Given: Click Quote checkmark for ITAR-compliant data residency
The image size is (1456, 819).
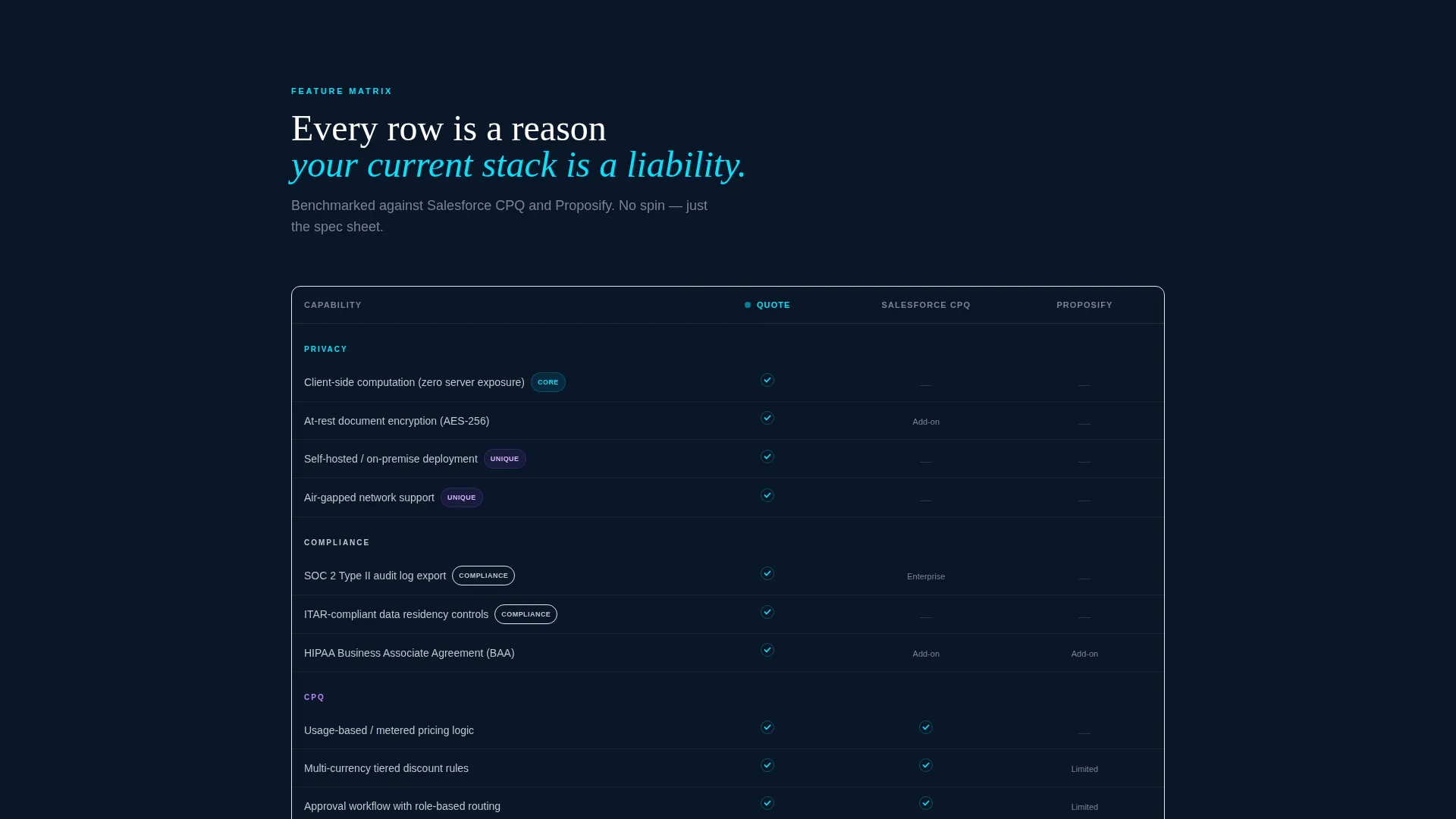Looking at the screenshot, I should (x=767, y=612).
